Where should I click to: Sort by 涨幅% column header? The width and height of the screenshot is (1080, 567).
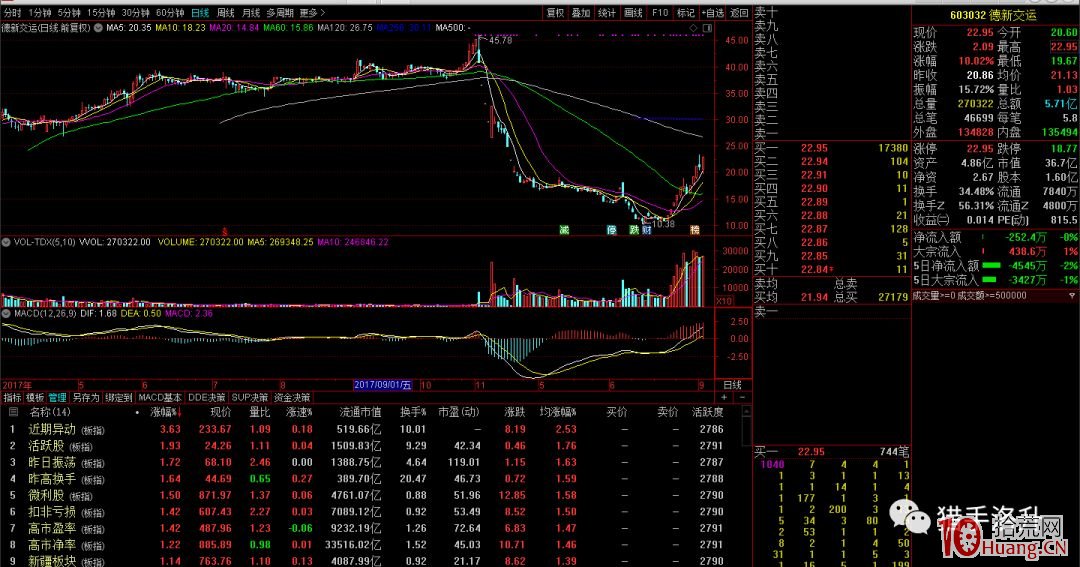(165, 412)
